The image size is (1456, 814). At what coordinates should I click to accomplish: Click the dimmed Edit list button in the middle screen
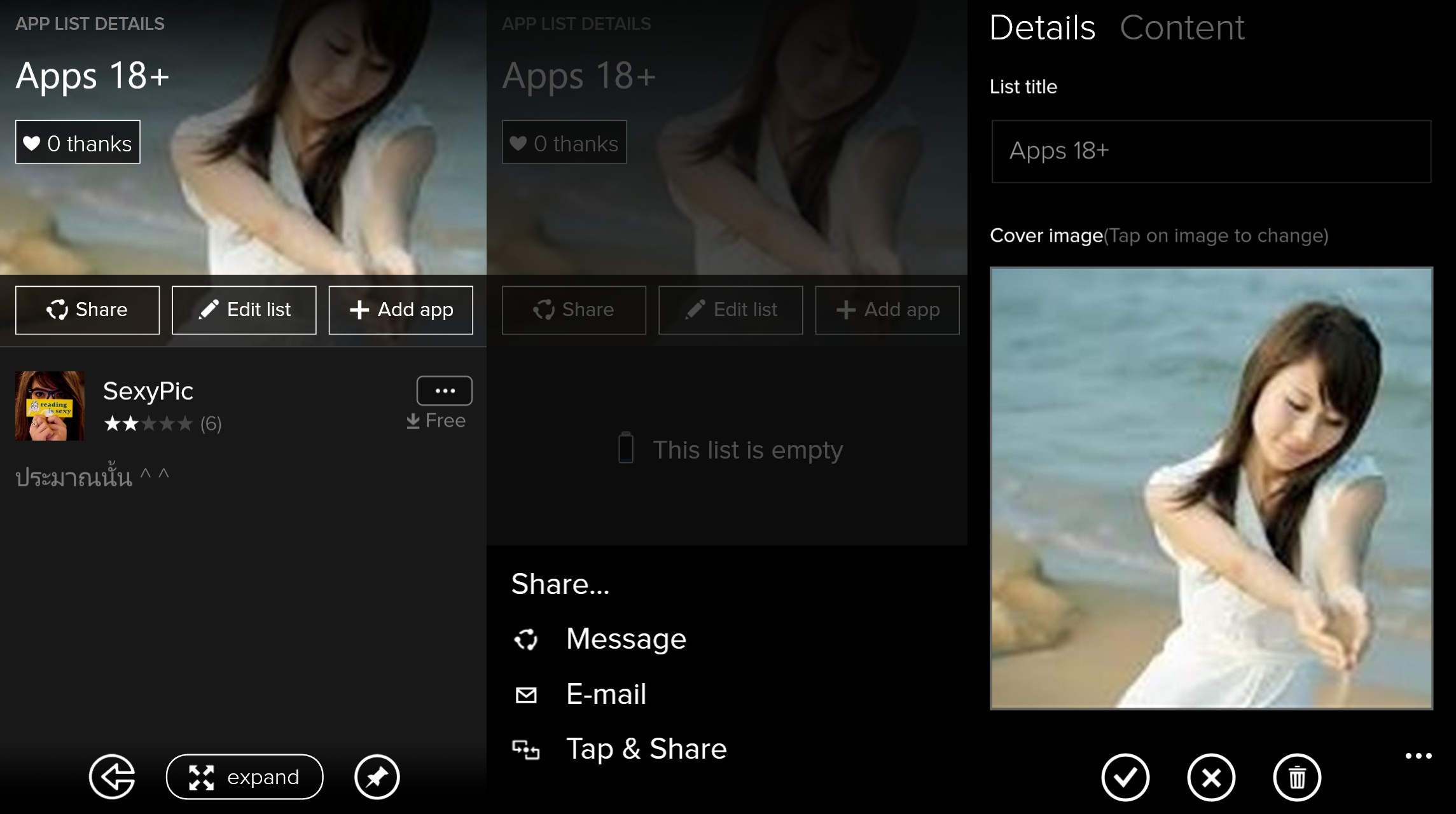click(x=730, y=310)
